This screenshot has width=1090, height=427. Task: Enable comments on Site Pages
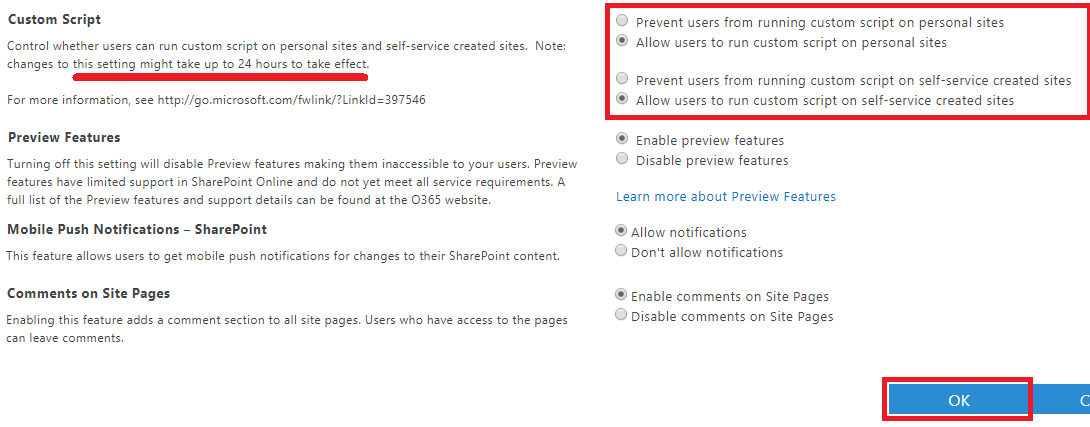[622, 296]
